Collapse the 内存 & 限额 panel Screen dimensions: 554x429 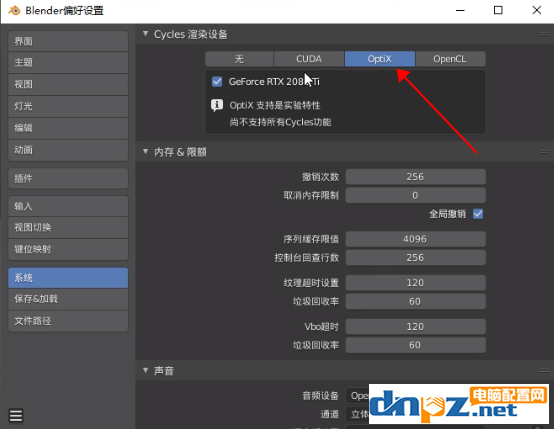point(145,151)
